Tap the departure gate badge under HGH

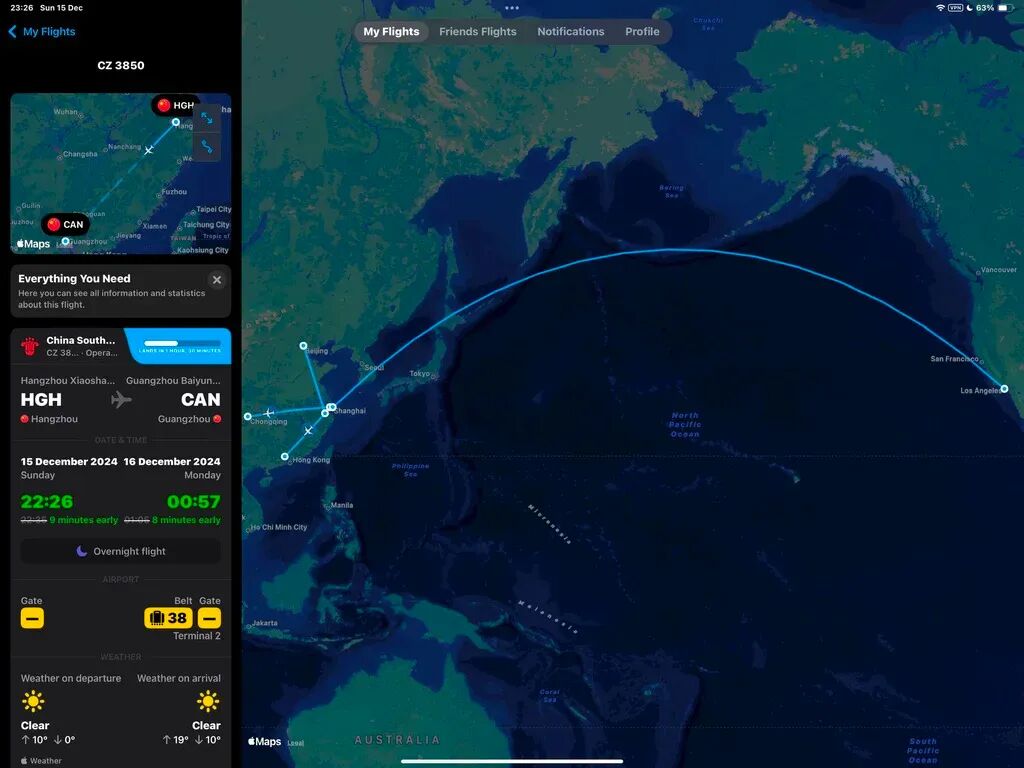pyautogui.click(x=32, y=618)
